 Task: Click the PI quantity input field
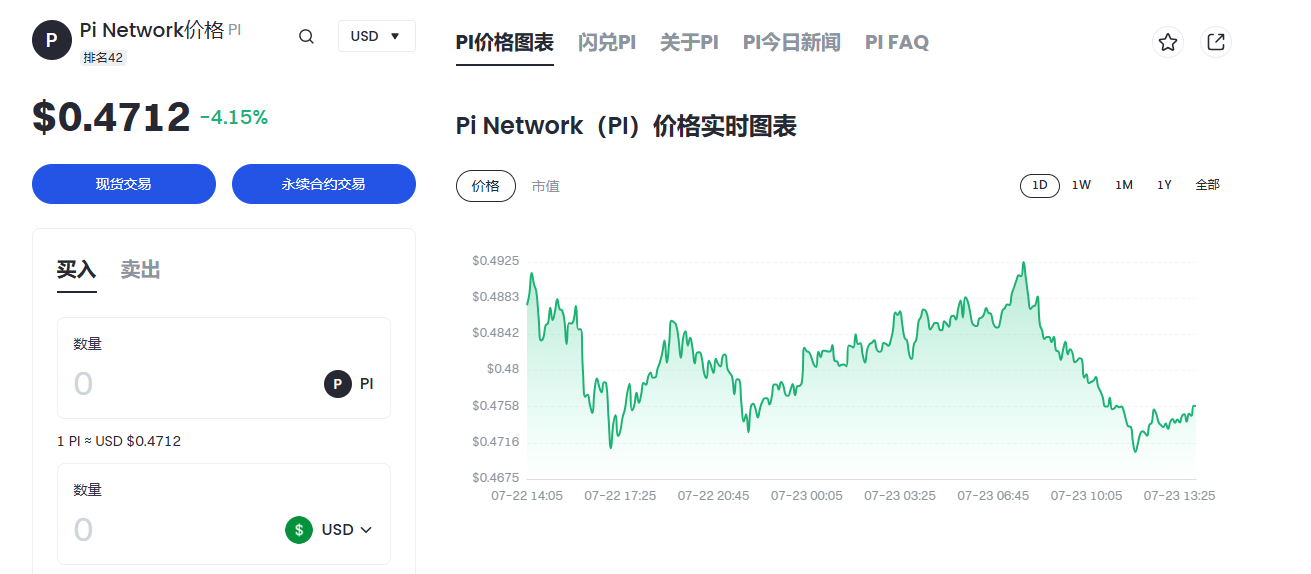click(190, 384)
